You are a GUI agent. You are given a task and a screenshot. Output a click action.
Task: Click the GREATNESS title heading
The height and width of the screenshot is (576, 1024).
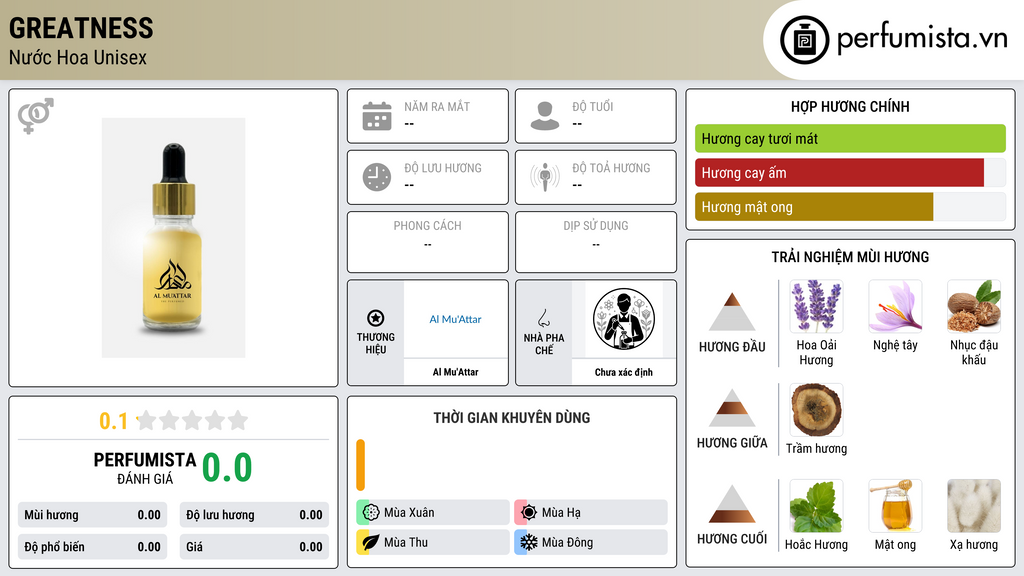[x=81, y=28]
